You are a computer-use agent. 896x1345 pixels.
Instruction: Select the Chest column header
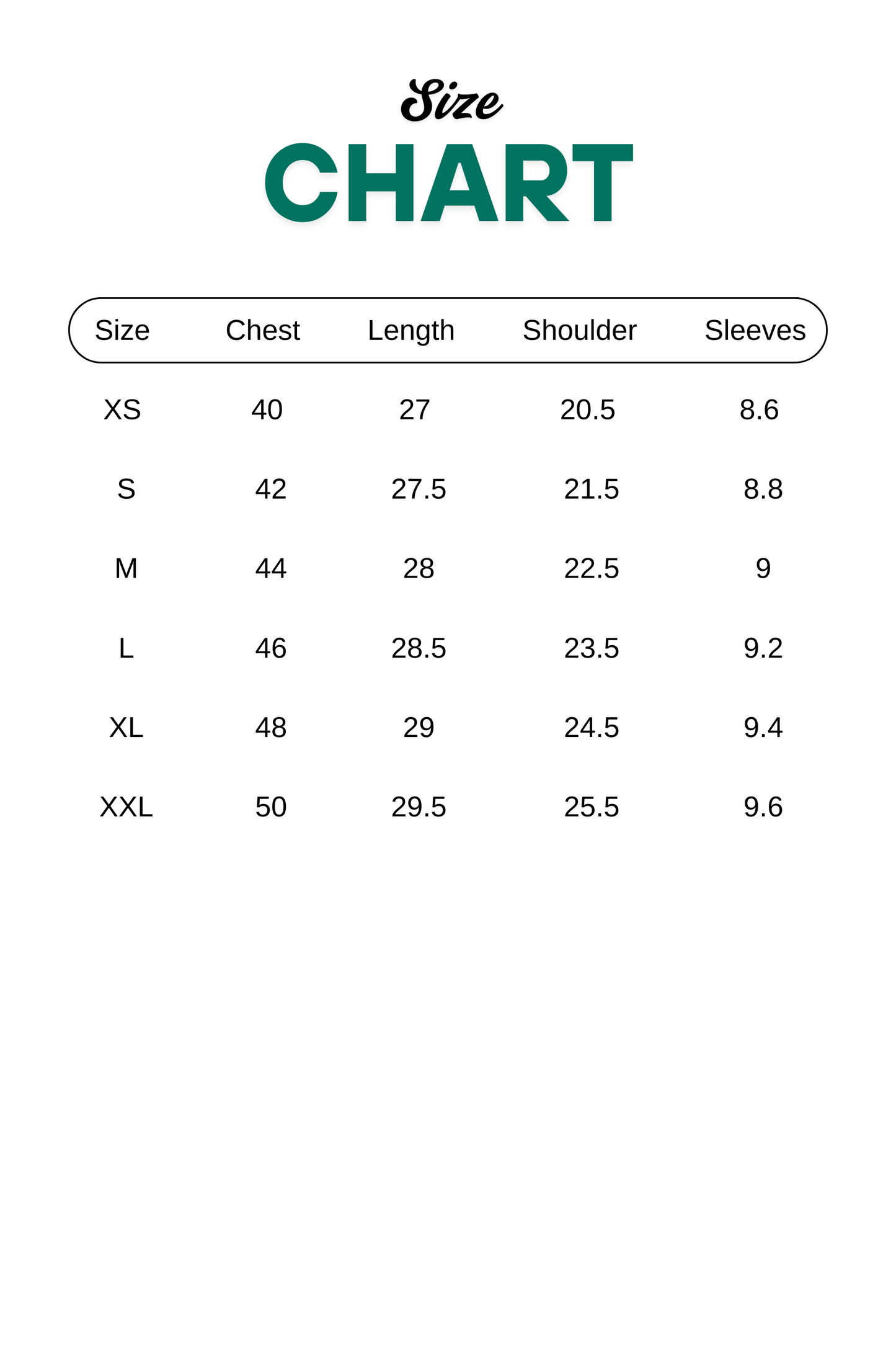click(262, 331)
